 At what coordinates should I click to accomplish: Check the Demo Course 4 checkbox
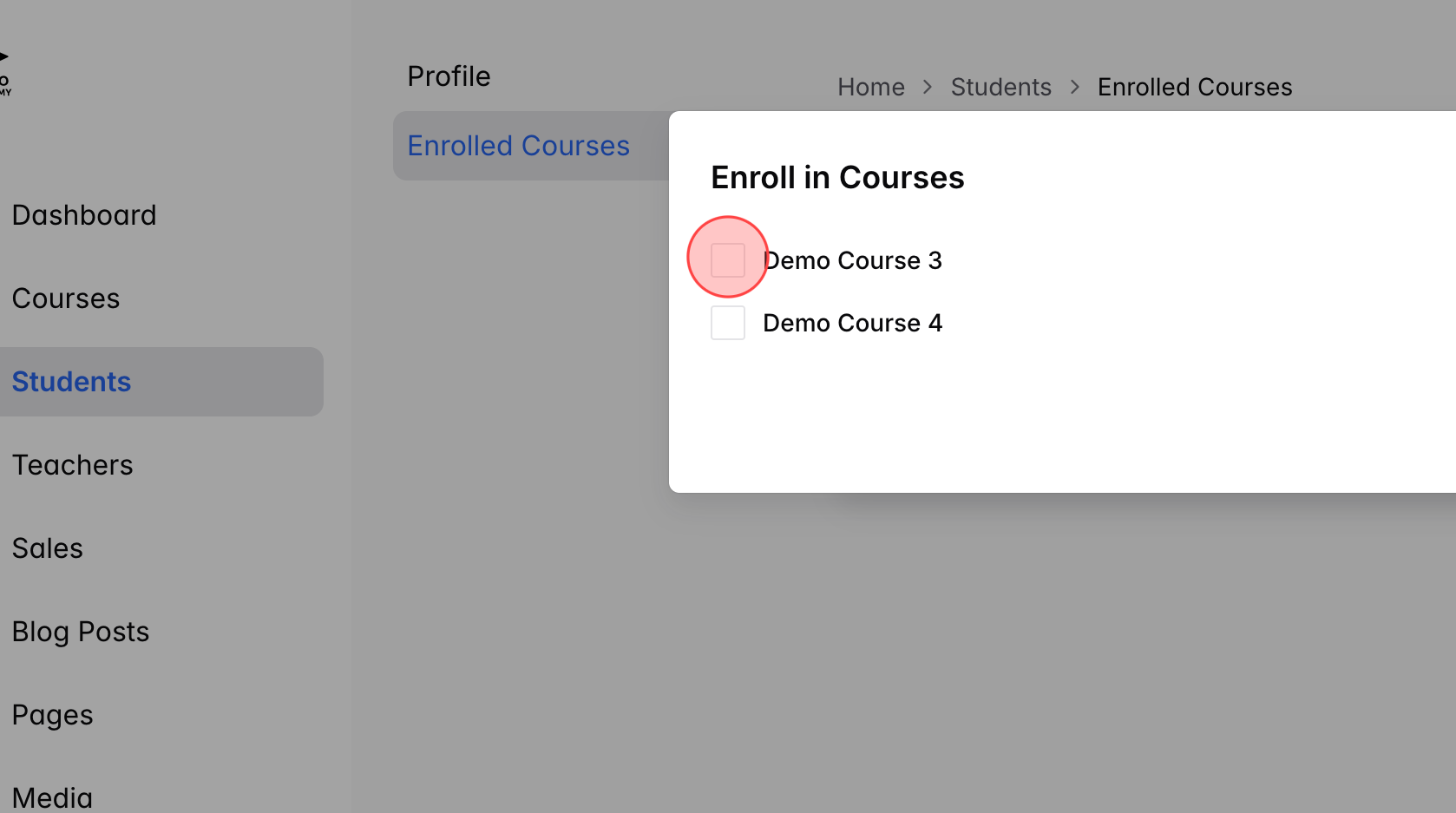[x=727, y=322]
